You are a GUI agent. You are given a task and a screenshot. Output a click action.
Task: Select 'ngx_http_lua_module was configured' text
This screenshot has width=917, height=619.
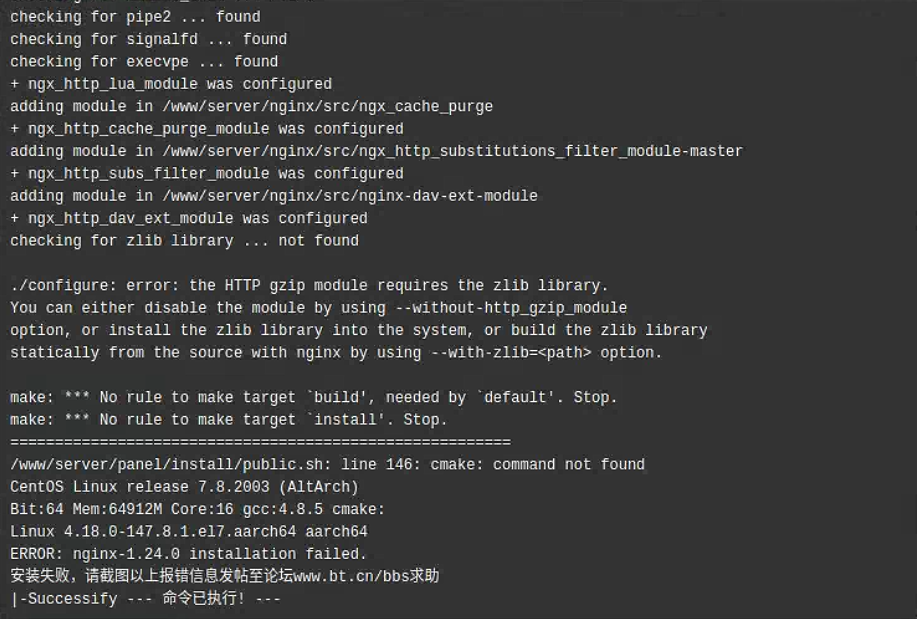(180, 84)
